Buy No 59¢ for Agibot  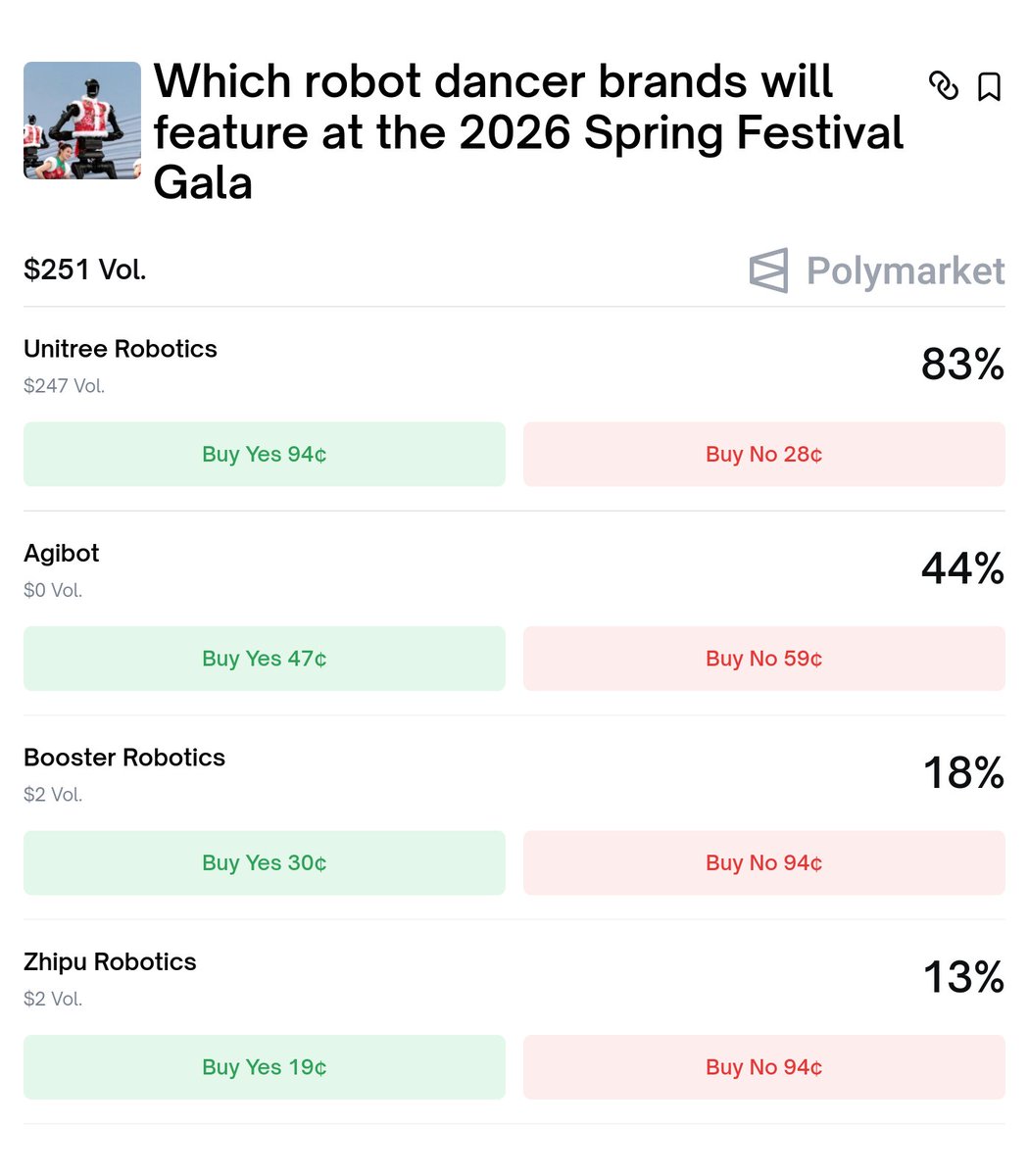764,659
